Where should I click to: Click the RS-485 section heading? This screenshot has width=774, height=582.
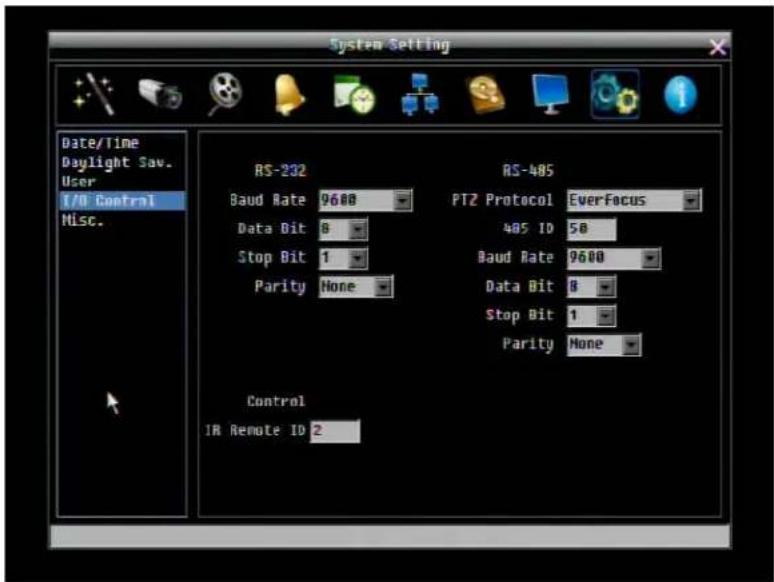click(528, 171)
